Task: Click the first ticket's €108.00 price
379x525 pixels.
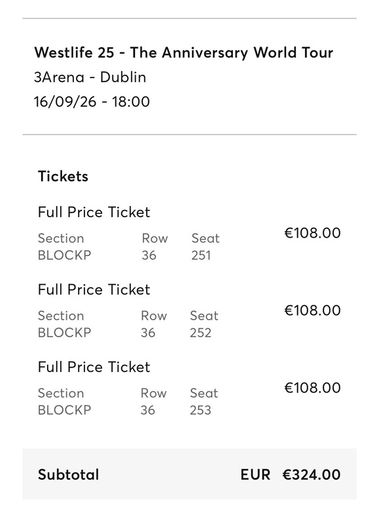Action: [x=312, y=233]
